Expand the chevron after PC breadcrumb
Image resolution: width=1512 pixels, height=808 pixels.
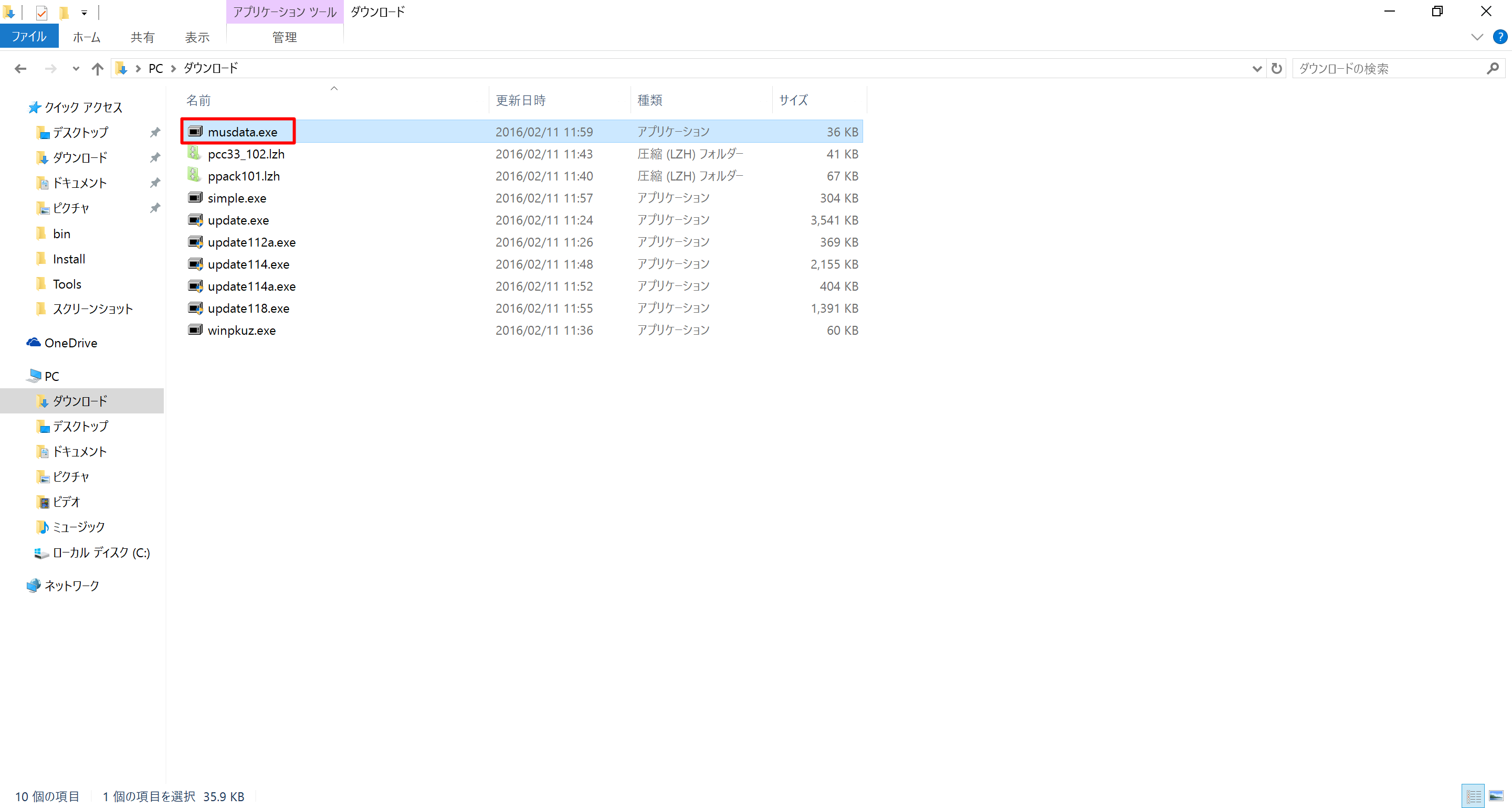tap(173, 69)
